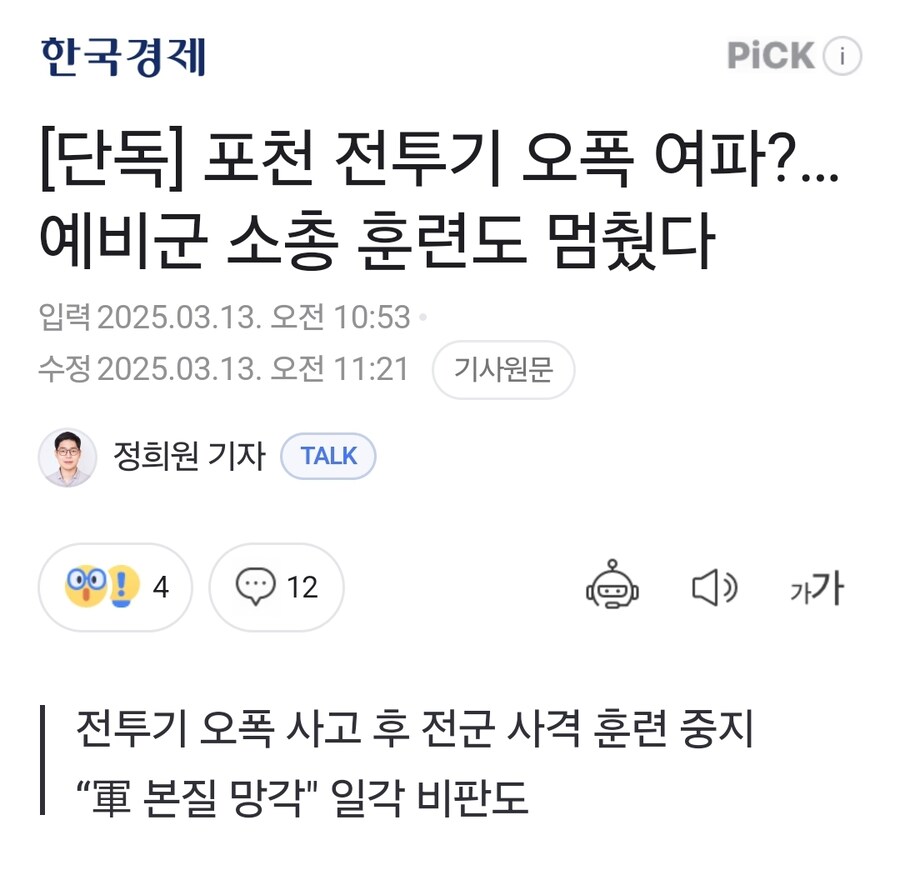Click the 한국경제 publisher logo
This screenshot has height=890, width=900.
click(122, 55)
